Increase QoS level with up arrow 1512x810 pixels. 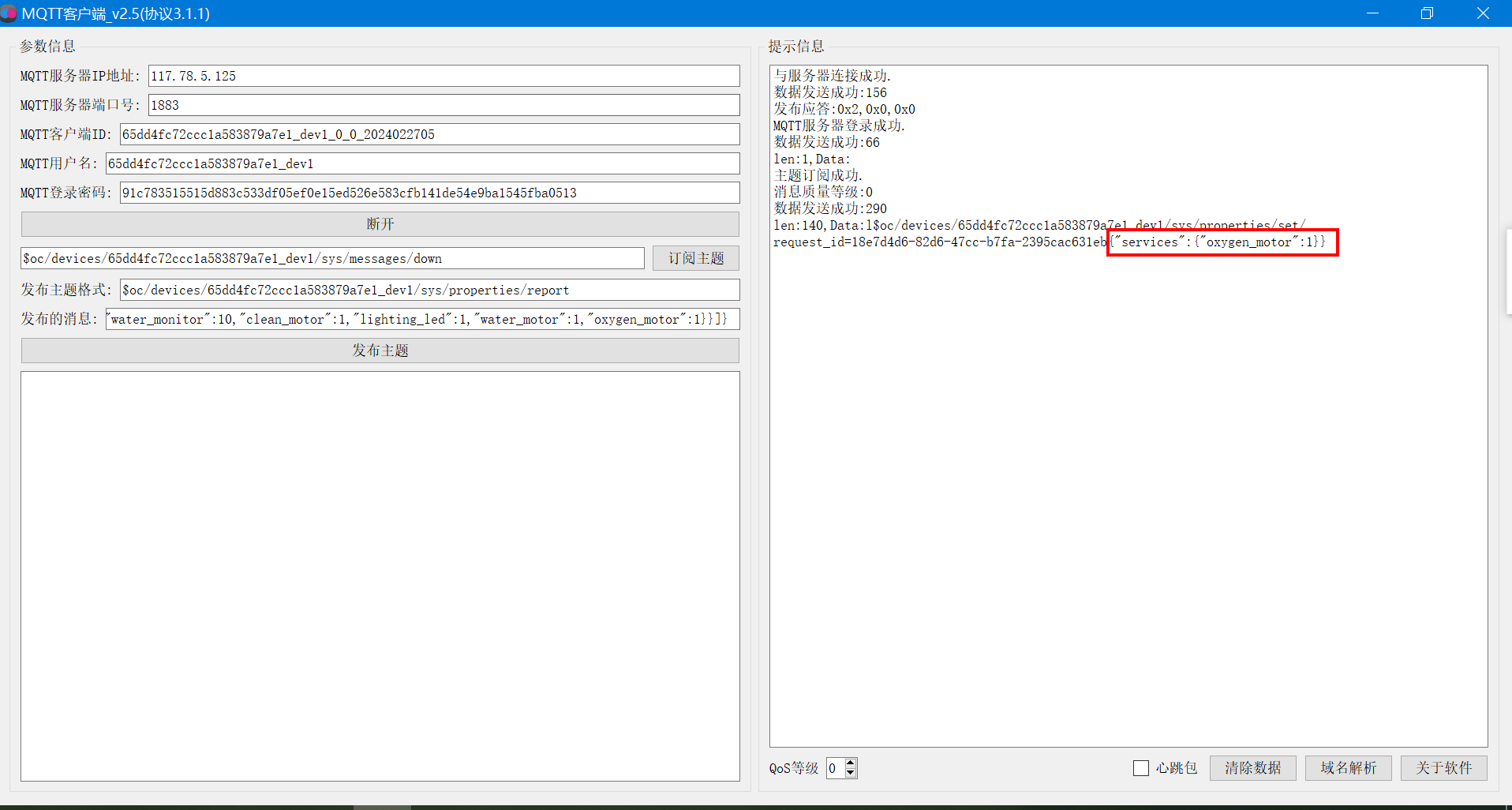(851, 763)
